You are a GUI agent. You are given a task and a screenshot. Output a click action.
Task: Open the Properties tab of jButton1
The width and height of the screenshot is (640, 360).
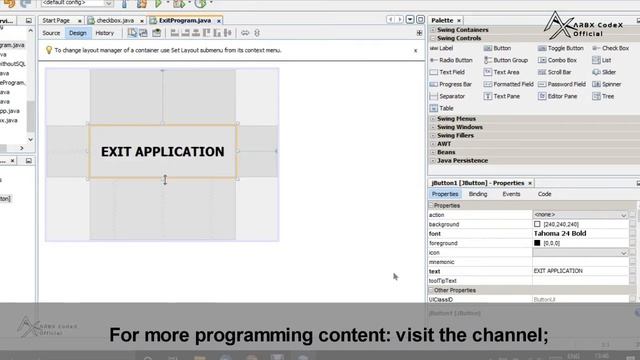click(x=445, y=194)
